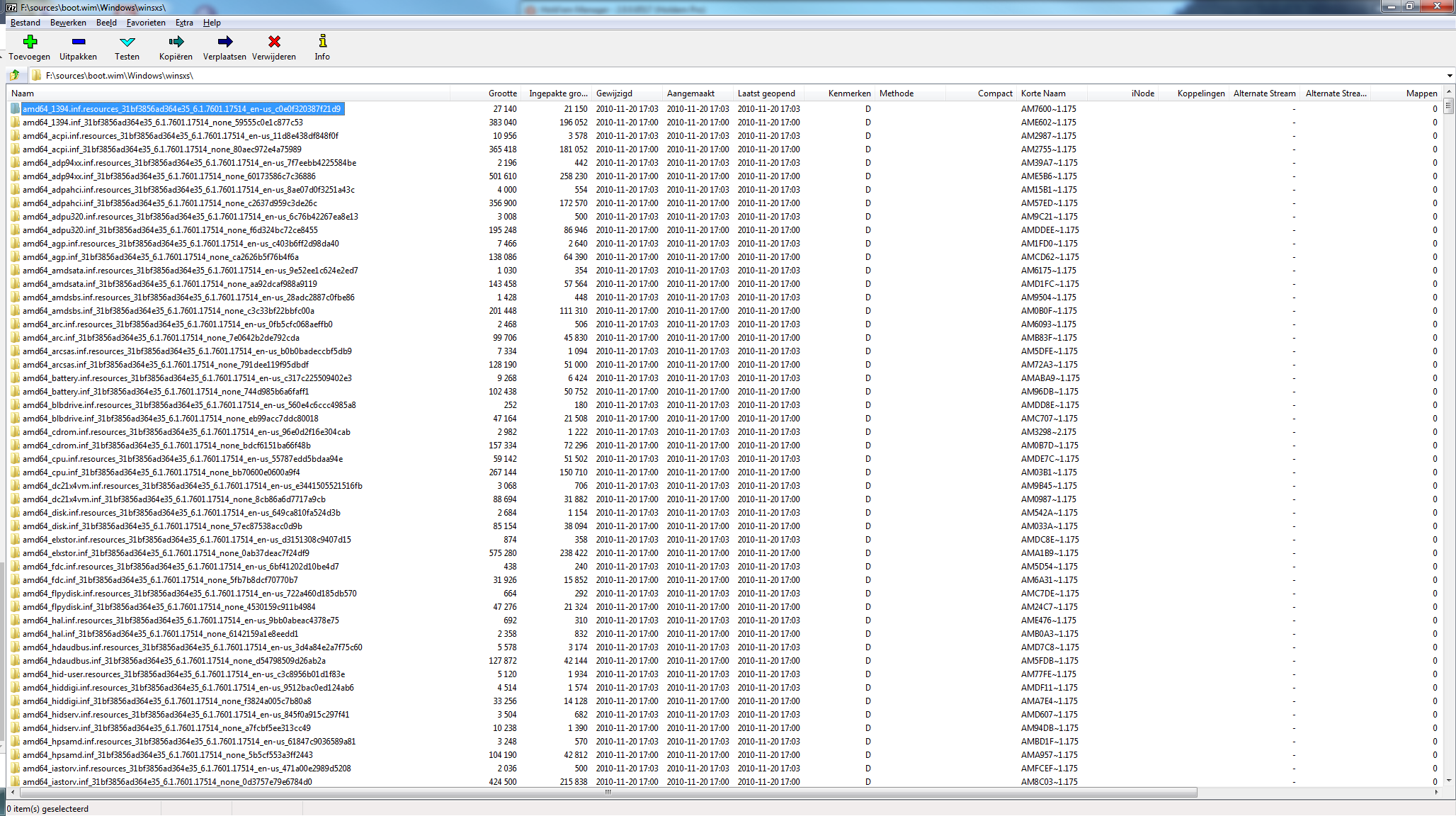
Task: Sort by the Ingepakte grootte column header
Action: pos(557,93)
